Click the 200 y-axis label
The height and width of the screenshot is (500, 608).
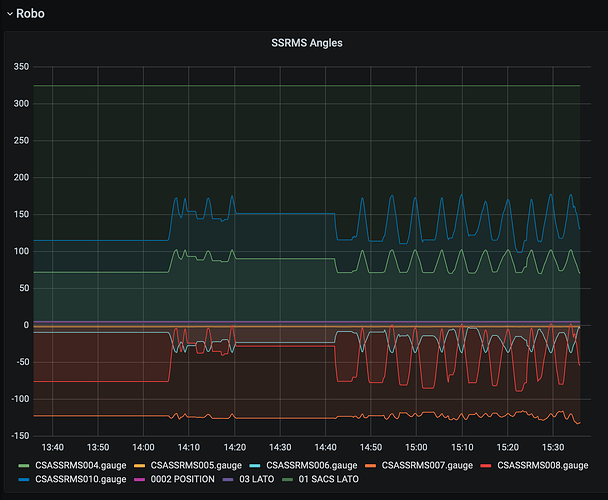pyautogui.click(x=21, y=178)
